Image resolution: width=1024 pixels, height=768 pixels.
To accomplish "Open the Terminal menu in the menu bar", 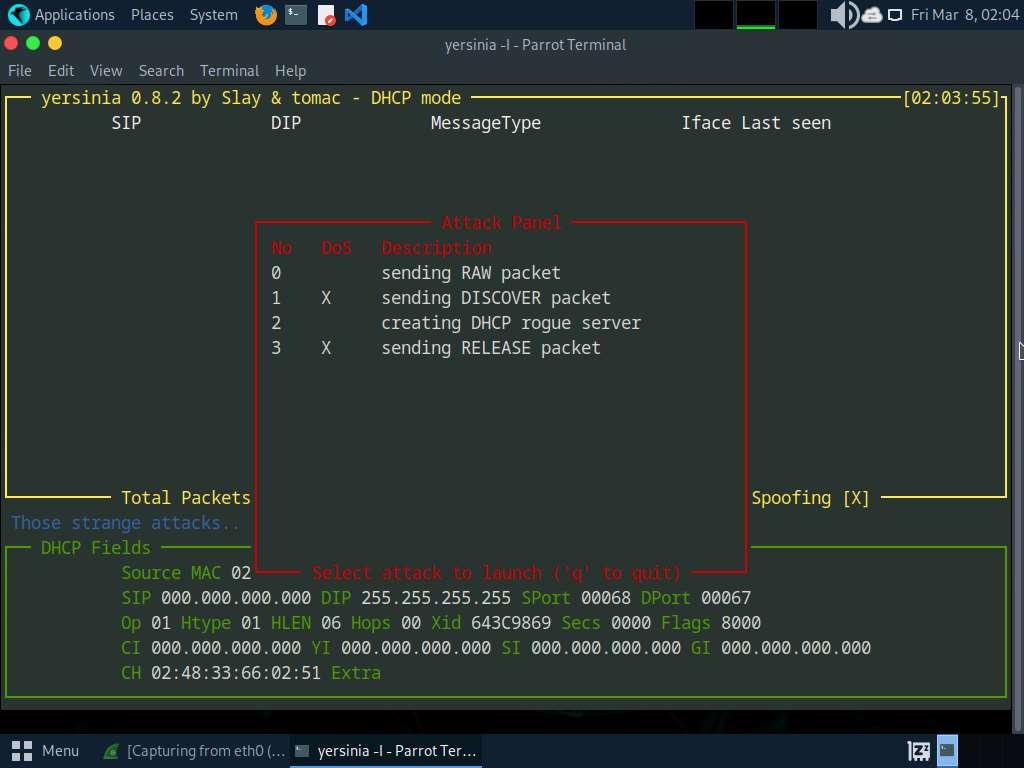I will (x=229, y=71).
